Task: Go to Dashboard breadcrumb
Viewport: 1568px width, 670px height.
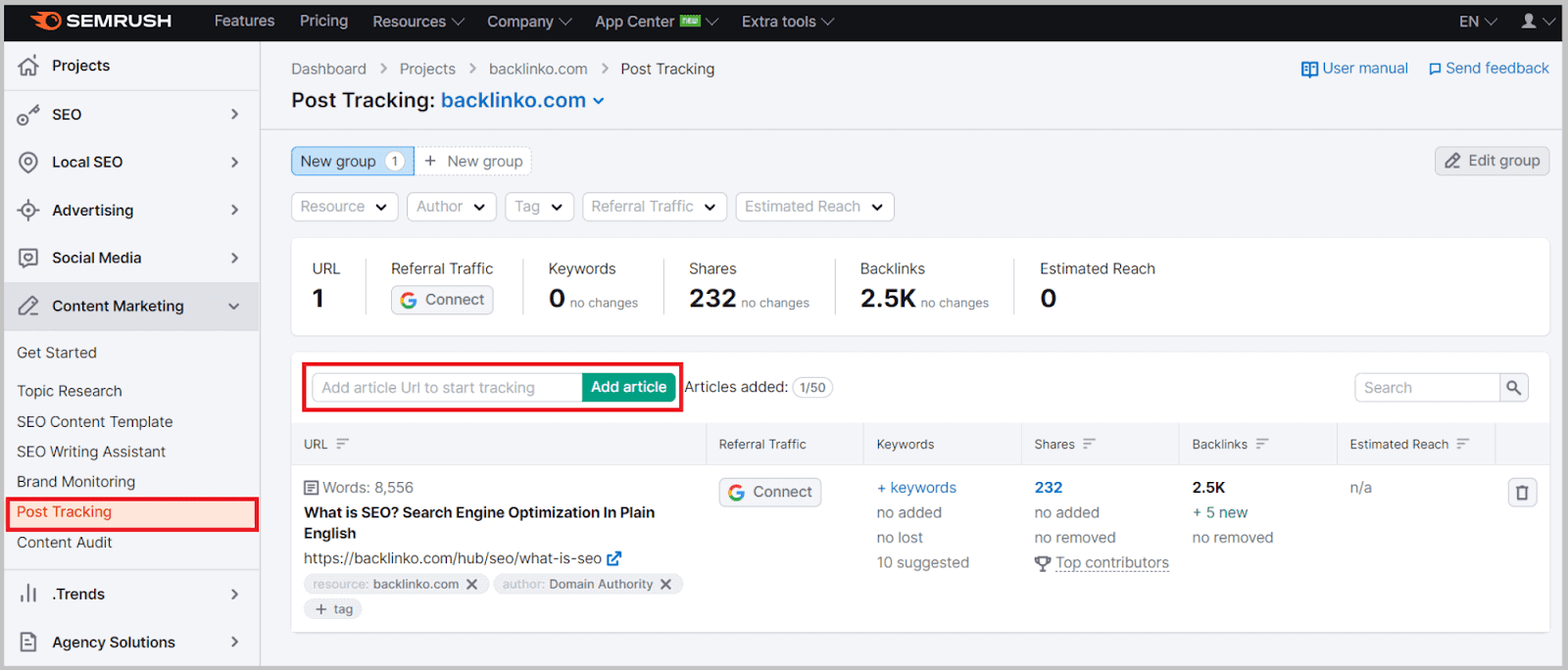Action: [x=328, y=70]
